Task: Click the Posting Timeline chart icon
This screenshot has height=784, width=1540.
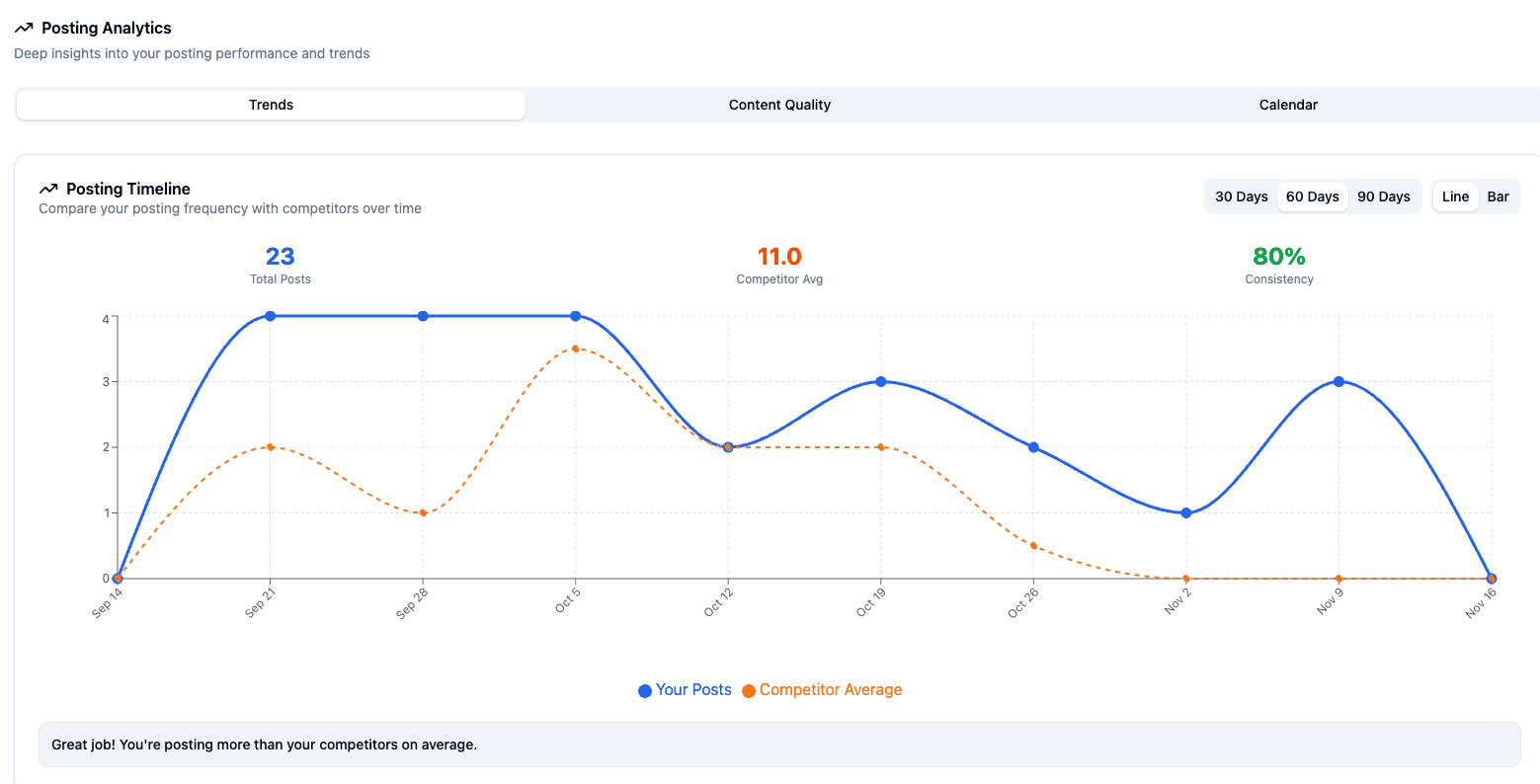Action: coord(49,188)
